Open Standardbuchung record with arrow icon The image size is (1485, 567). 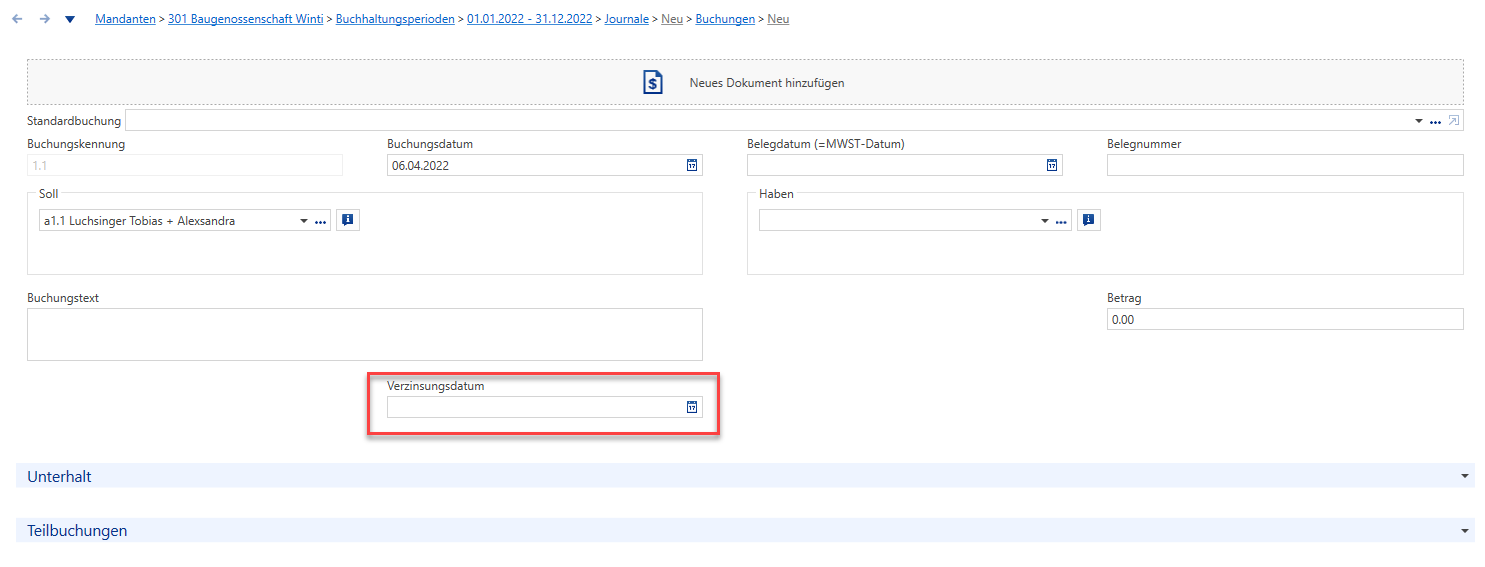click(1454, 121)
